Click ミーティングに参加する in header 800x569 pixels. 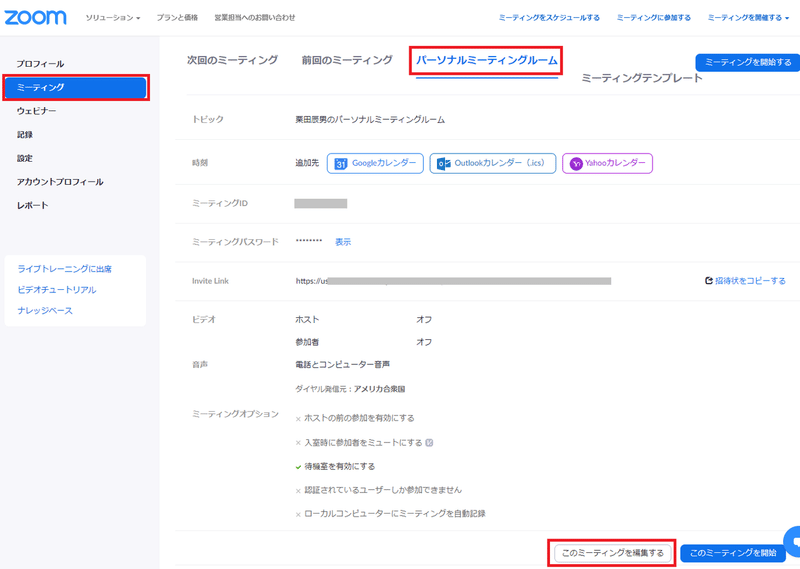pos(654,17)
